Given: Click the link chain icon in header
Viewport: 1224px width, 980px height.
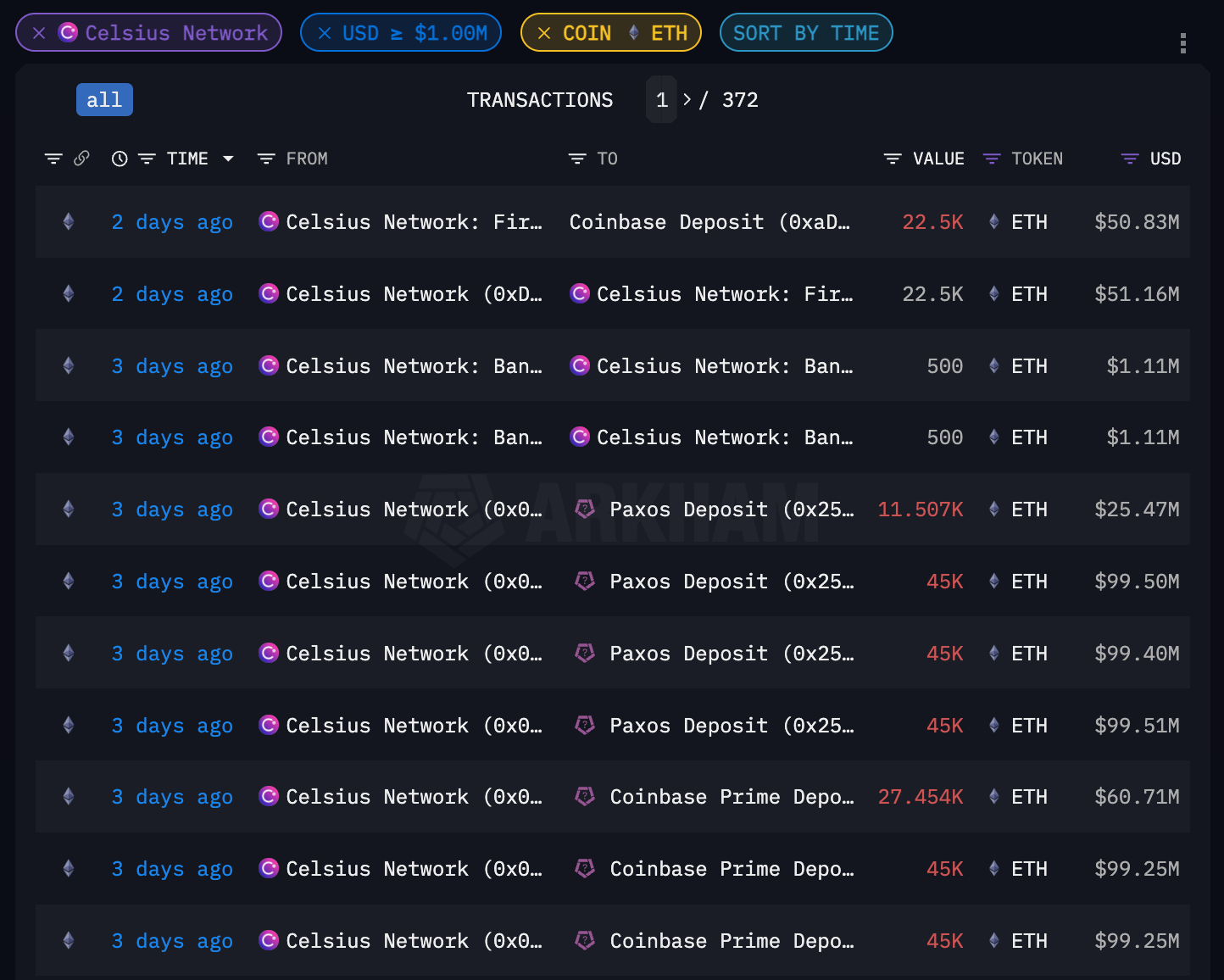Looking at the screenshot, I should [82, 158].
